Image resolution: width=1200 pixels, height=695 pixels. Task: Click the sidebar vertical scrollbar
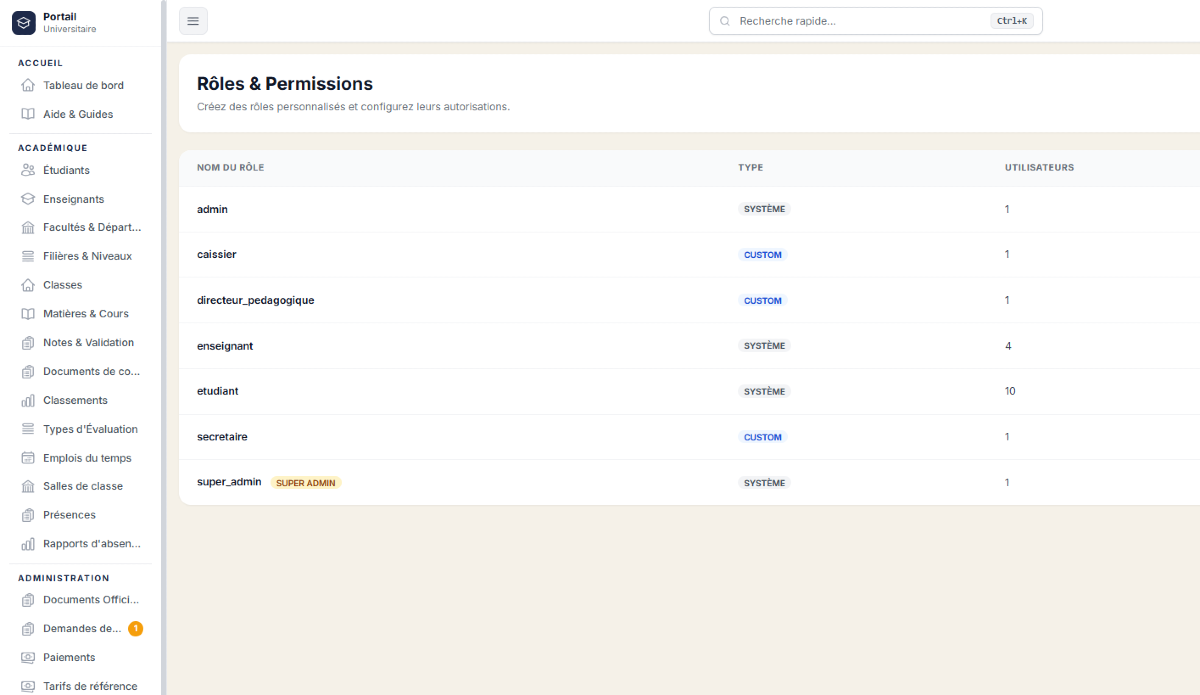pyautogui.click(x=163, y=347)
